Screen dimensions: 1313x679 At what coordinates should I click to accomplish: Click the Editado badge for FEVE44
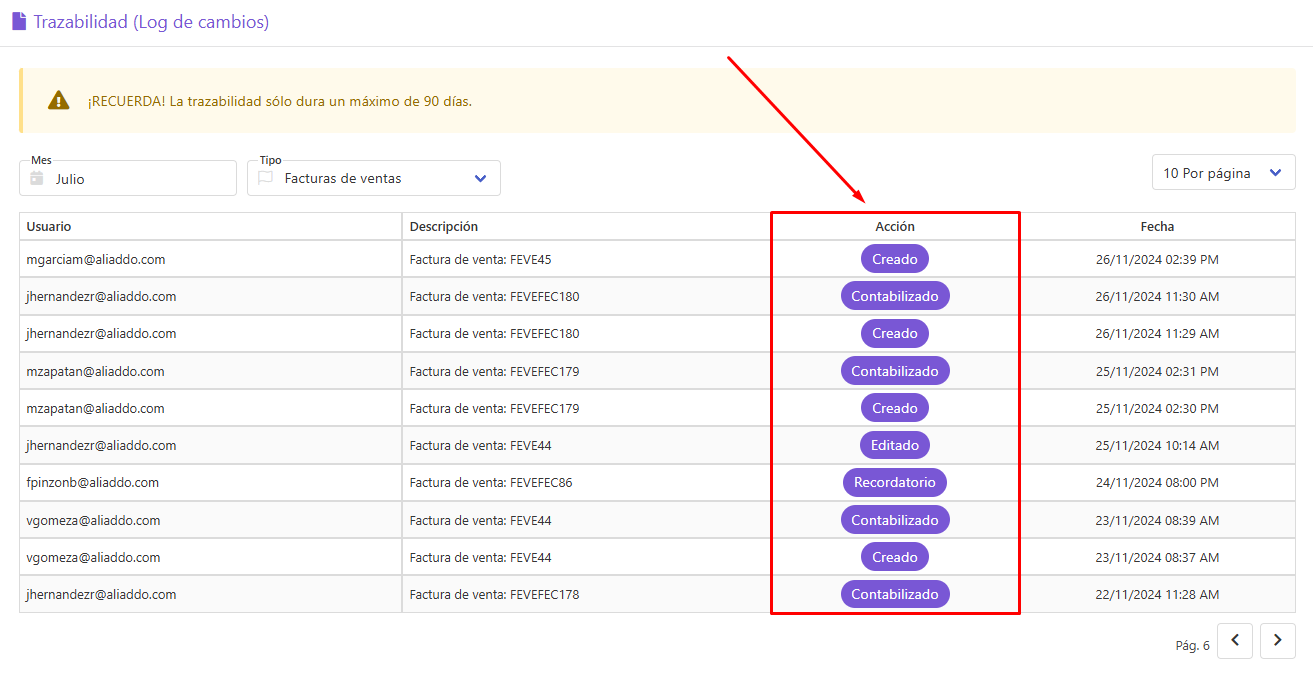[x=895, y=445]
